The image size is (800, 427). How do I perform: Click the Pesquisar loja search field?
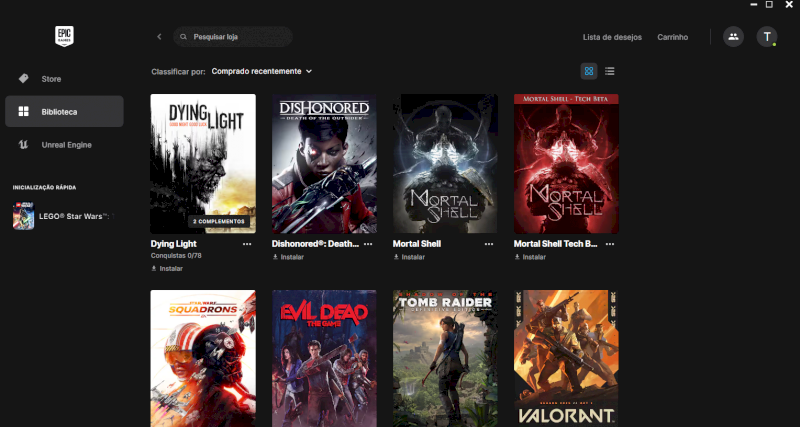(x=233, y=37)
